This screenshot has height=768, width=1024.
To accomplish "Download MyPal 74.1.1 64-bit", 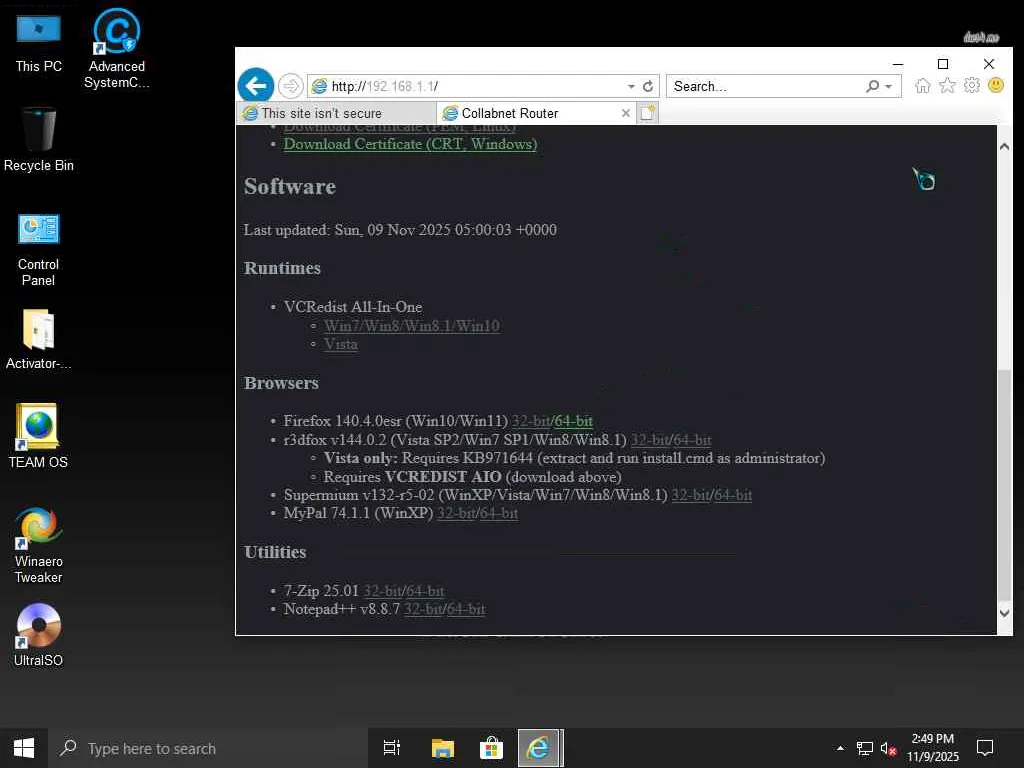I will (499, 513).
